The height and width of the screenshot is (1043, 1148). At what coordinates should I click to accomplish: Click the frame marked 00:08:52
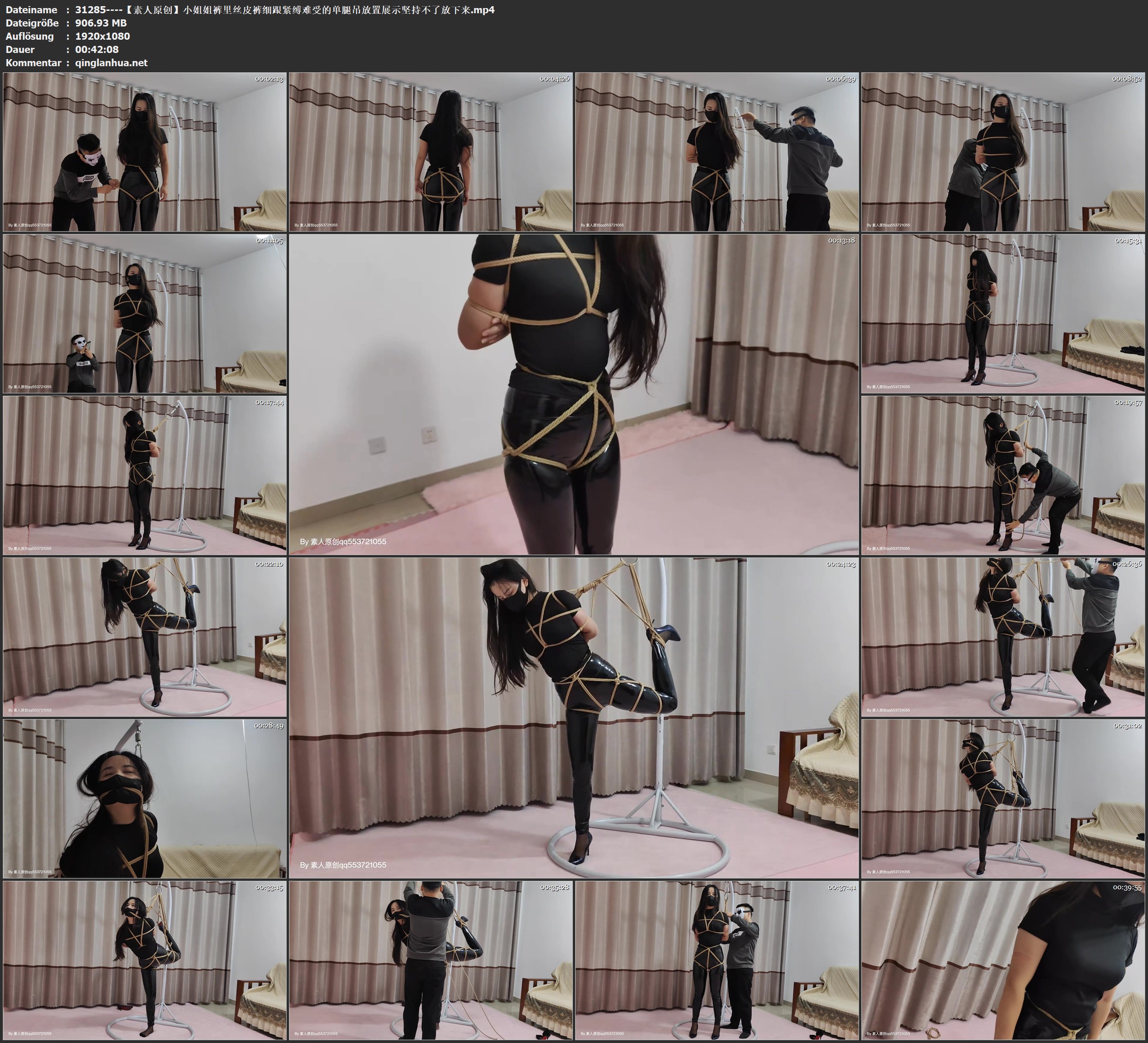click(x=1003, y=151)
